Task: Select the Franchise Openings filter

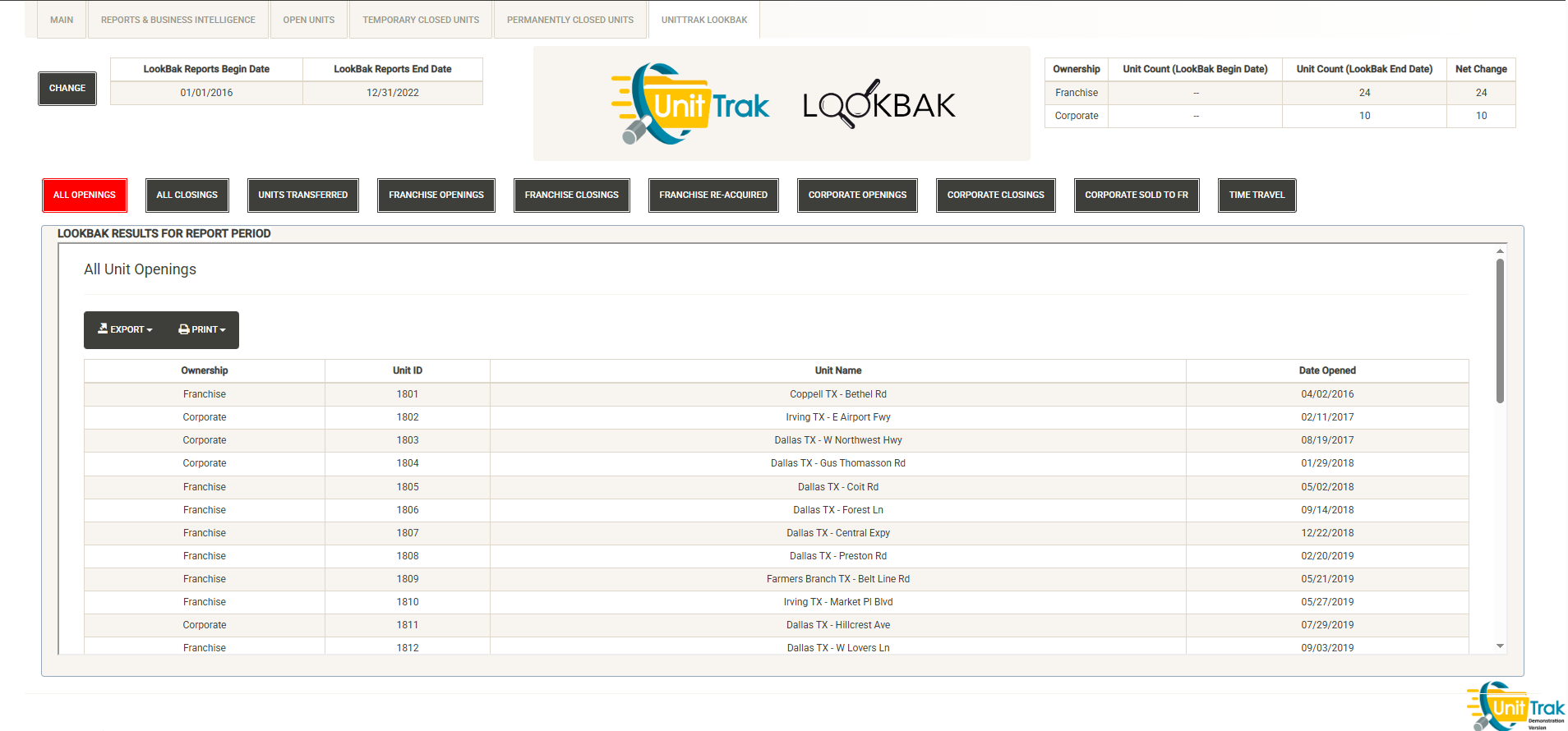Action: click(436, 195)
